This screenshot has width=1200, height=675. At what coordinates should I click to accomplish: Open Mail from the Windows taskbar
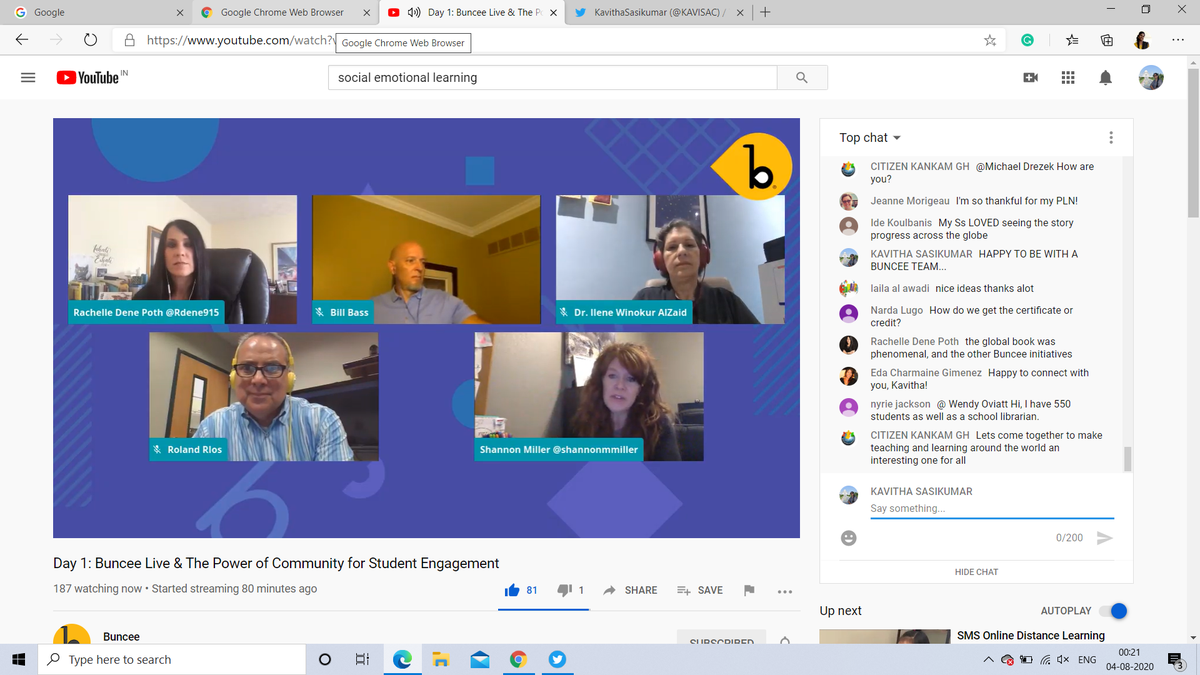pos(479,660)
